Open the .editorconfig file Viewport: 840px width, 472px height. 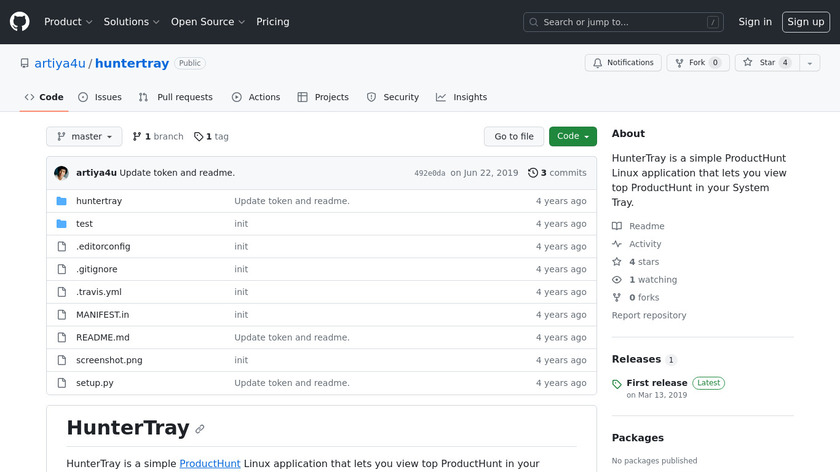click(x=103, y=246)
